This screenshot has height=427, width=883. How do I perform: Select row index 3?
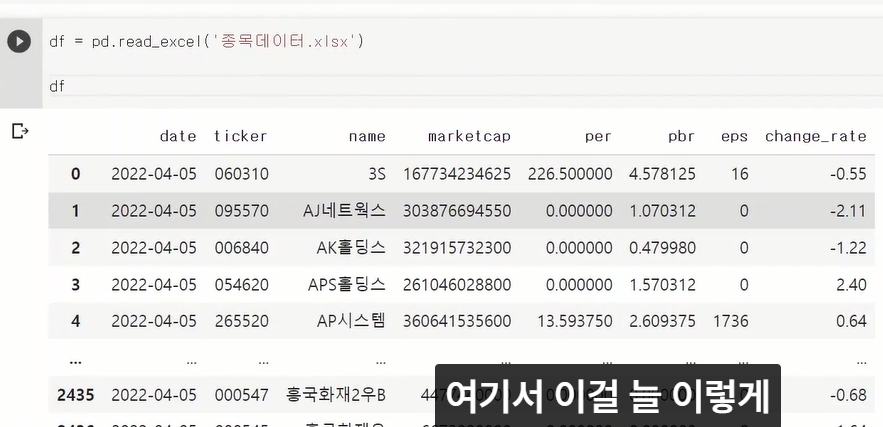75,285
